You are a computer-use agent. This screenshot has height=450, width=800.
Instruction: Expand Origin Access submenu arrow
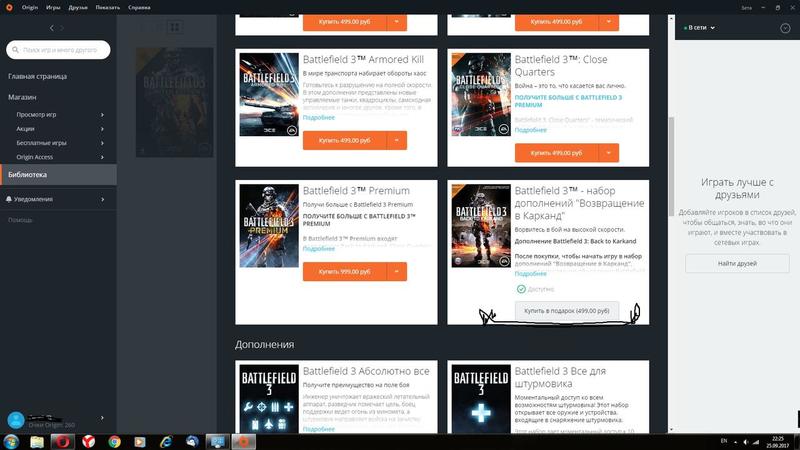103,157
